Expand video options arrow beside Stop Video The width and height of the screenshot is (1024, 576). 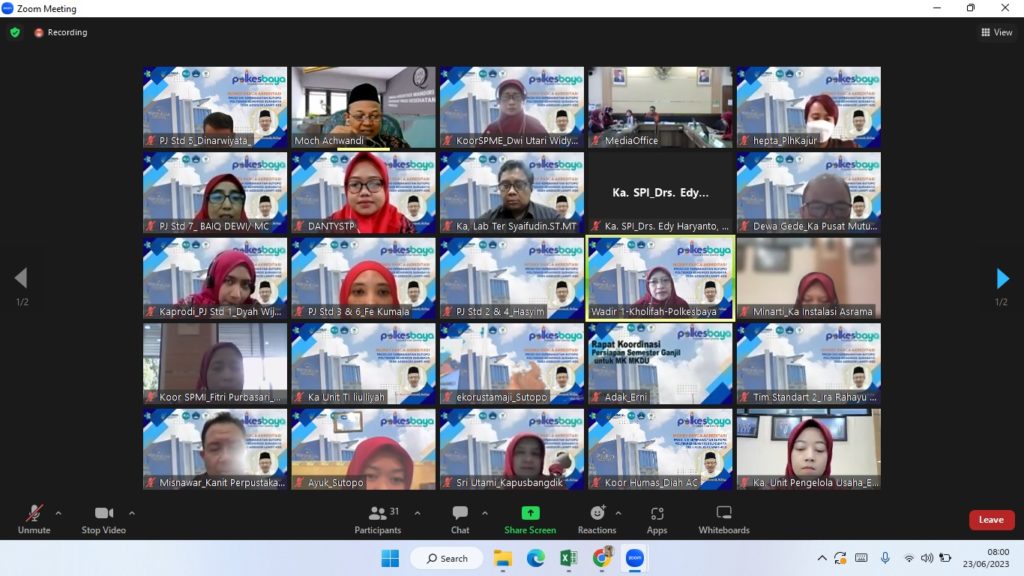tap(131, 513)
